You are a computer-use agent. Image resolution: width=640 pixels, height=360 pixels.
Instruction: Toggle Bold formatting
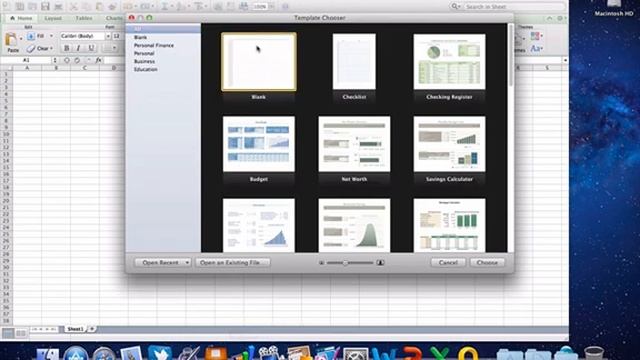[67, 48]
